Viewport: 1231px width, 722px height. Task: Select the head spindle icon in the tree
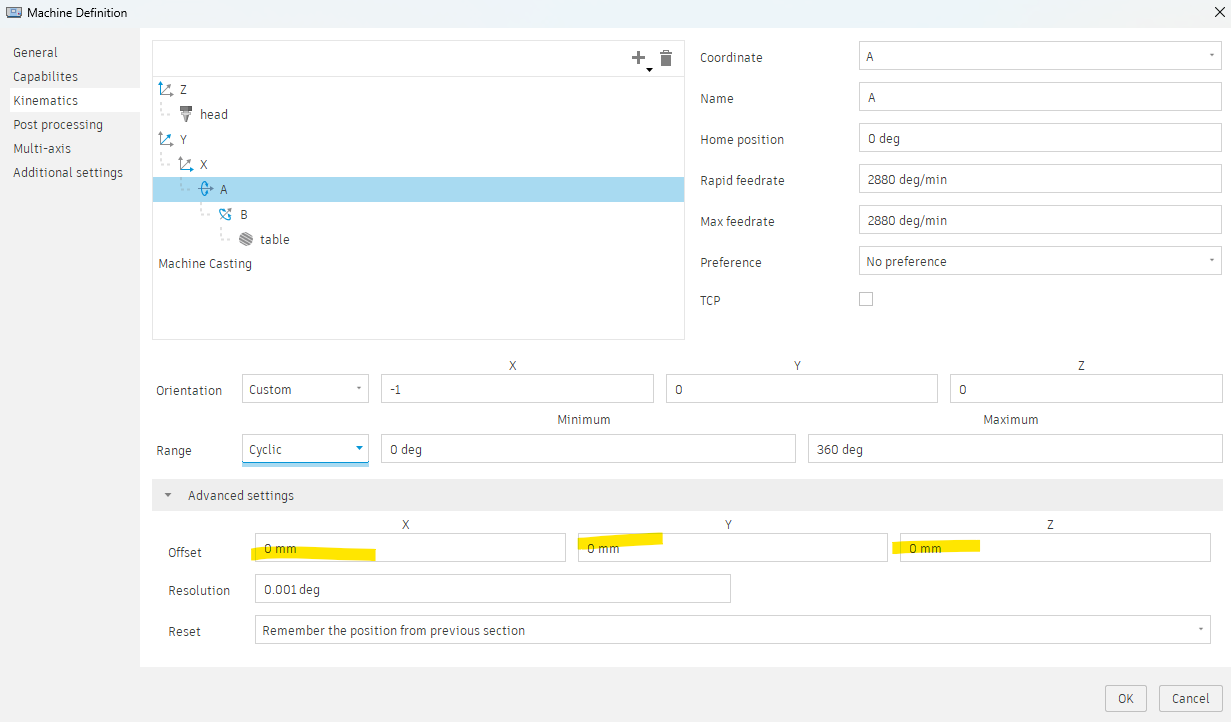(186, 114)
